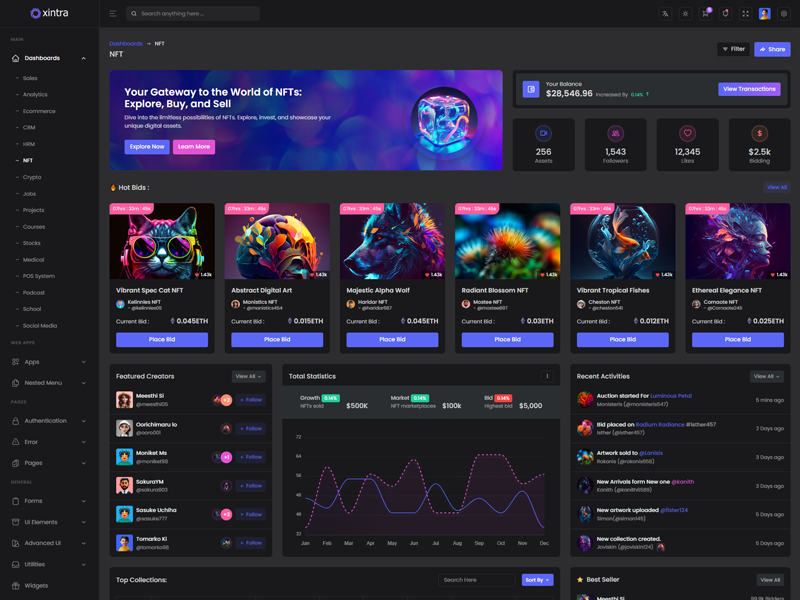Open the language translation selector
Screen dimensions: 800x600
click(665, 14)
